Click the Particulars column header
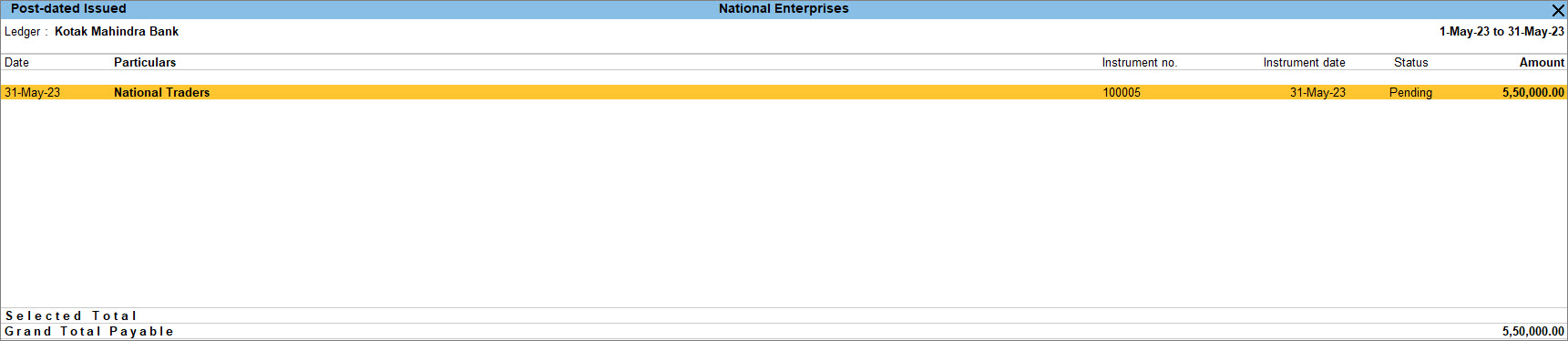Image resolution: width=1568 pixels, height=341 pixels. 145,62
